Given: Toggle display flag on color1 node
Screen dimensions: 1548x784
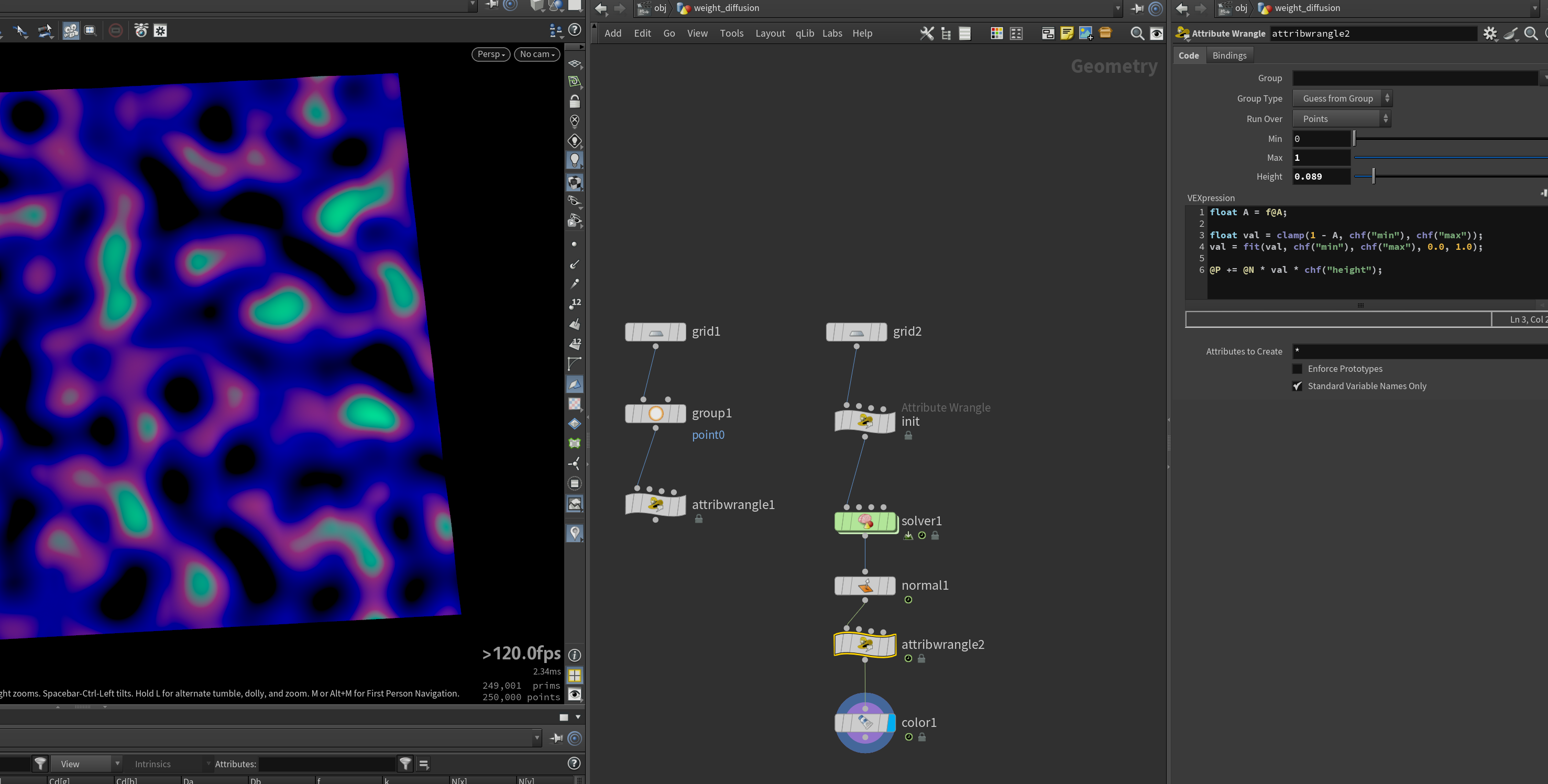Looking at the screenshot, I should (x=891, y=723).
